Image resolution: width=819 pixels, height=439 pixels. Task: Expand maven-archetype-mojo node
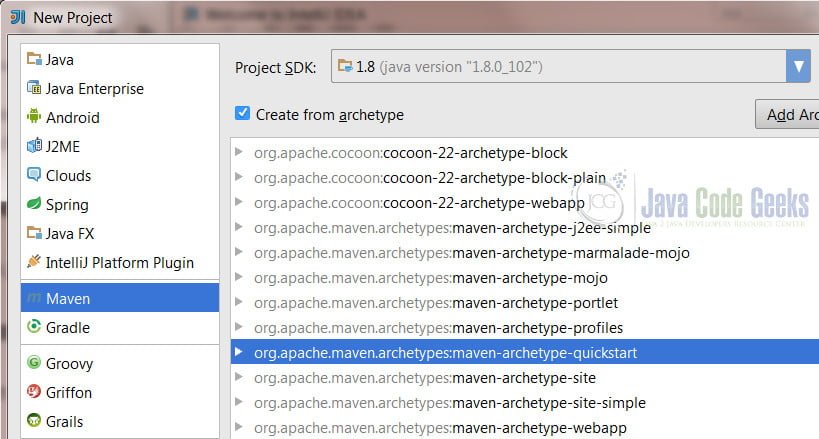pyautogui.click(x=239, y=277)
